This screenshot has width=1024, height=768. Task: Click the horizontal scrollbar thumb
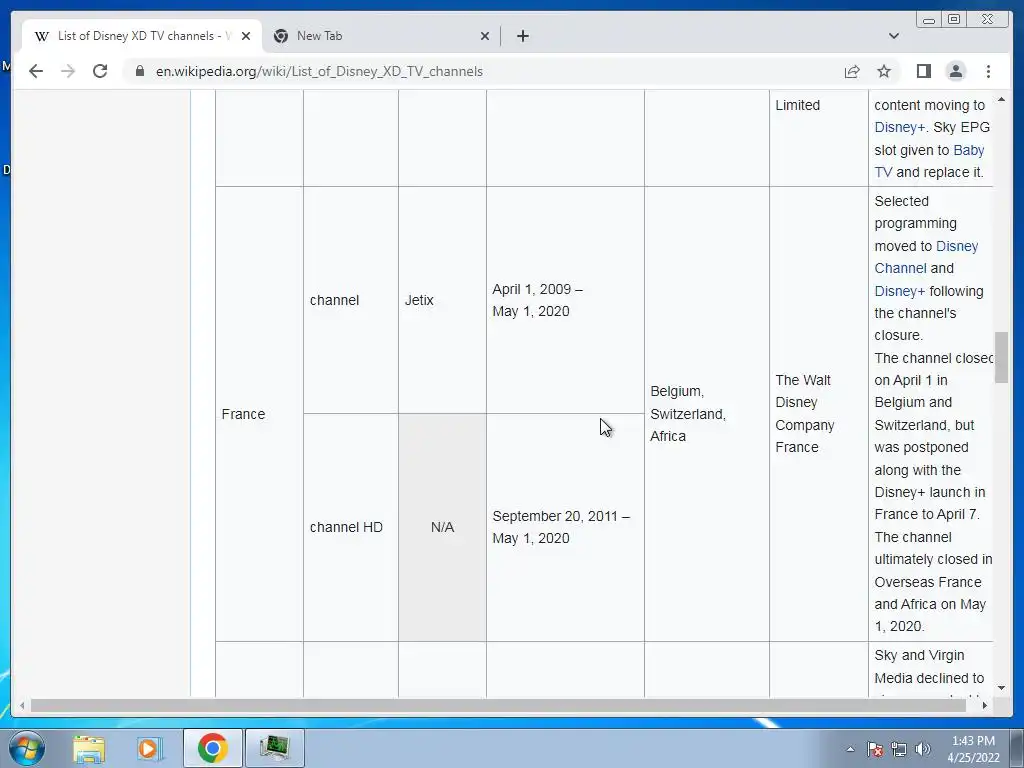[498, 705]
